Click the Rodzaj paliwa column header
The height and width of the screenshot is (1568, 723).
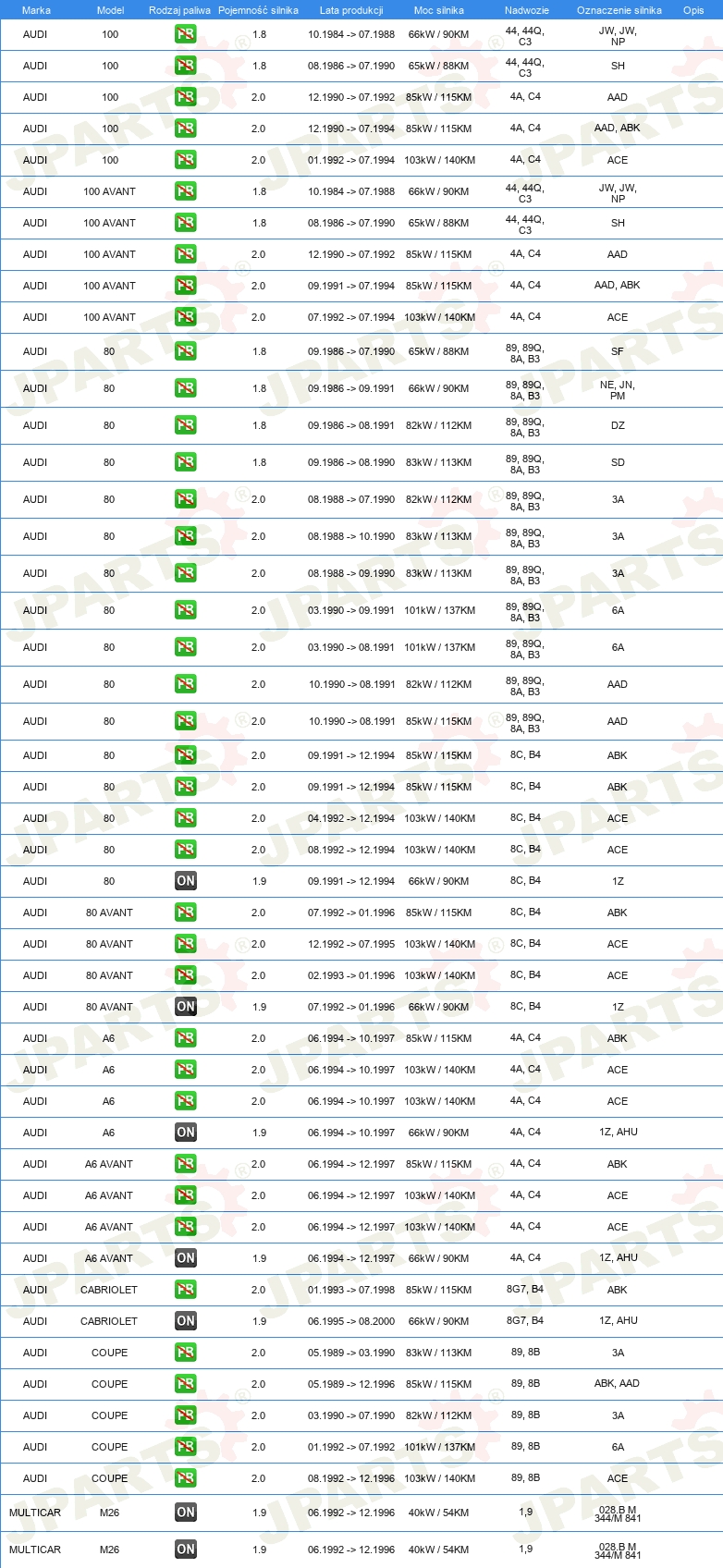(179, 10)
